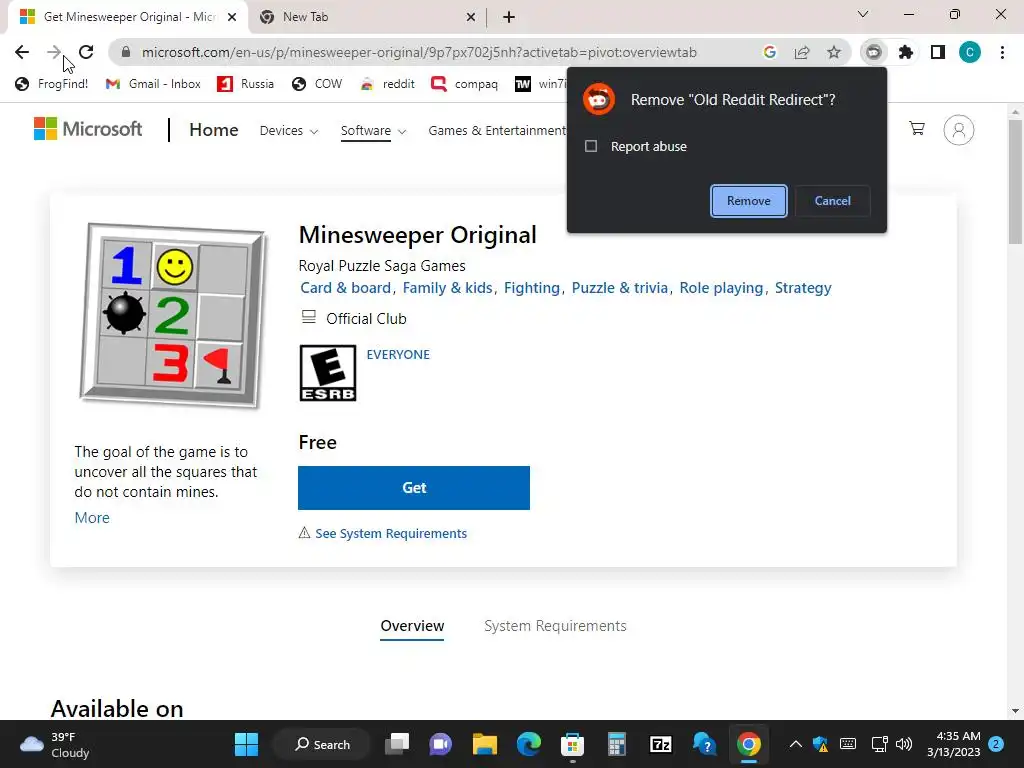The height and width of the screenshot is (768, 1024).
Task: Open Windows Start menu
Action: coord(246,744)
